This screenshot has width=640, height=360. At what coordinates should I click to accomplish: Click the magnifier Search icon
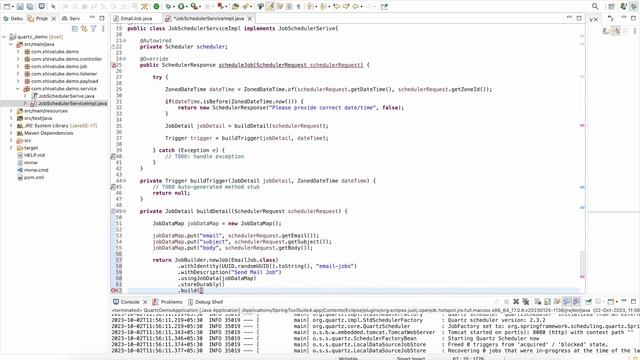tap(595, 7)
